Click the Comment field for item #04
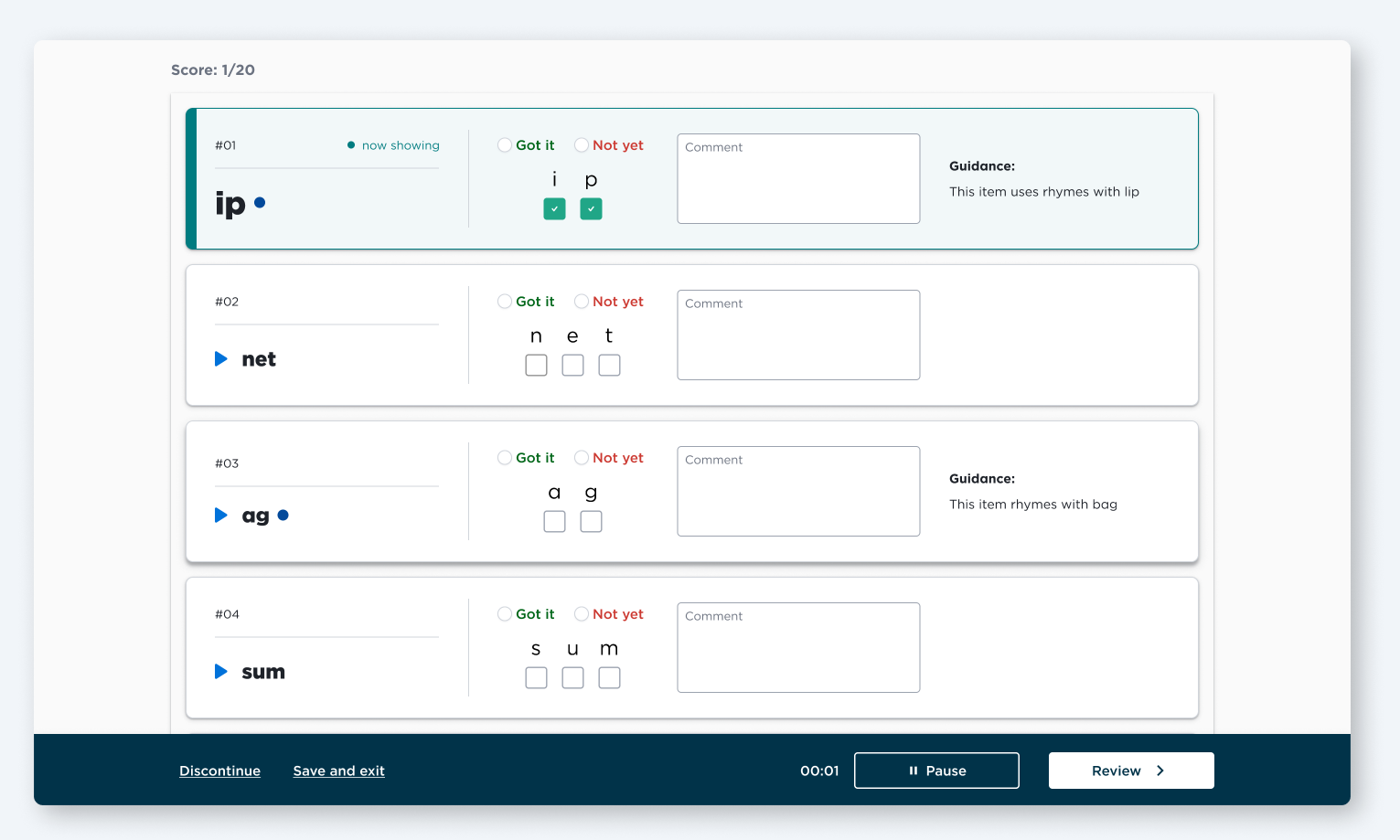1400x840 pixels. (x=797, y=648)
